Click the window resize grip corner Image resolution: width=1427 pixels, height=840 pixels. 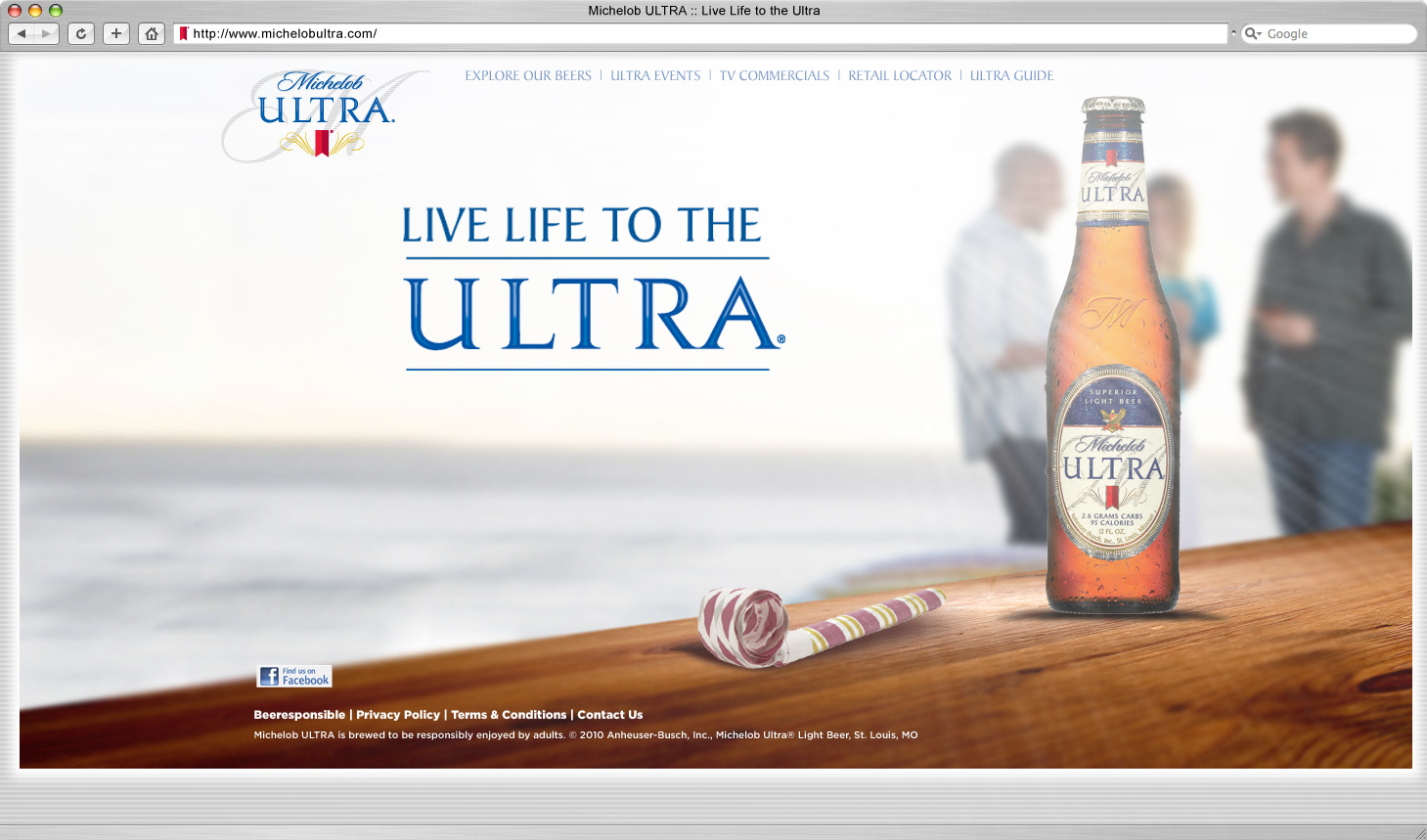(1419, 832)
